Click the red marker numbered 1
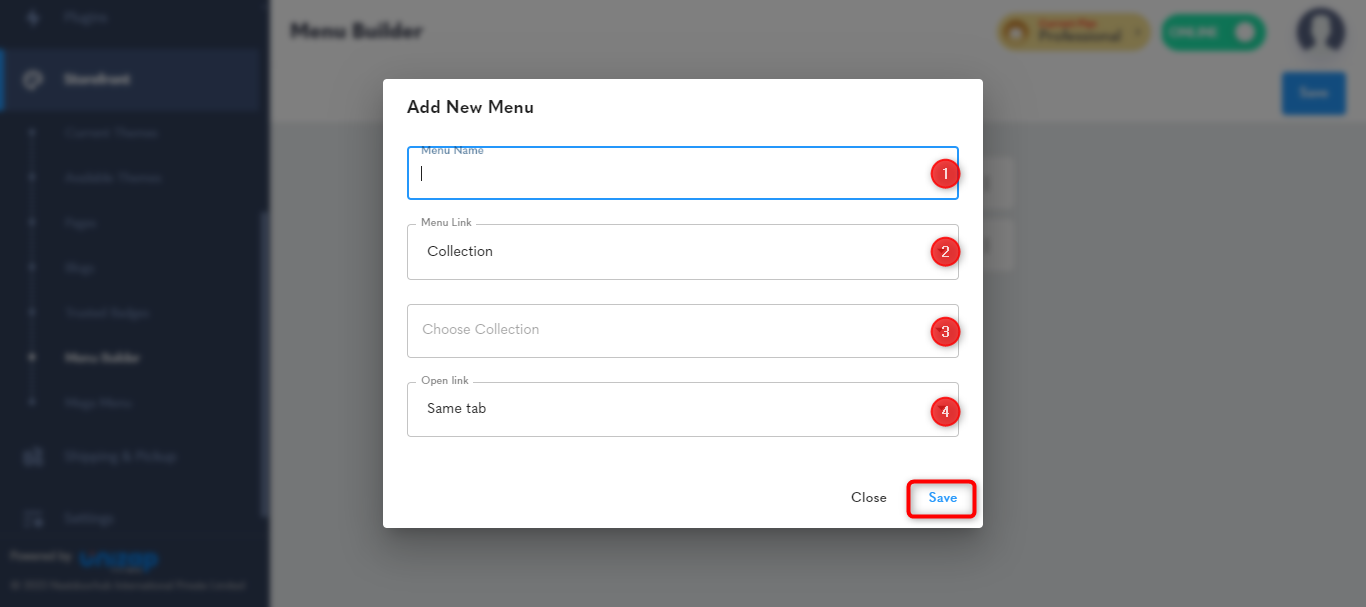The image size is (1366, 607). pyautogui.click(x=945, y=174)
